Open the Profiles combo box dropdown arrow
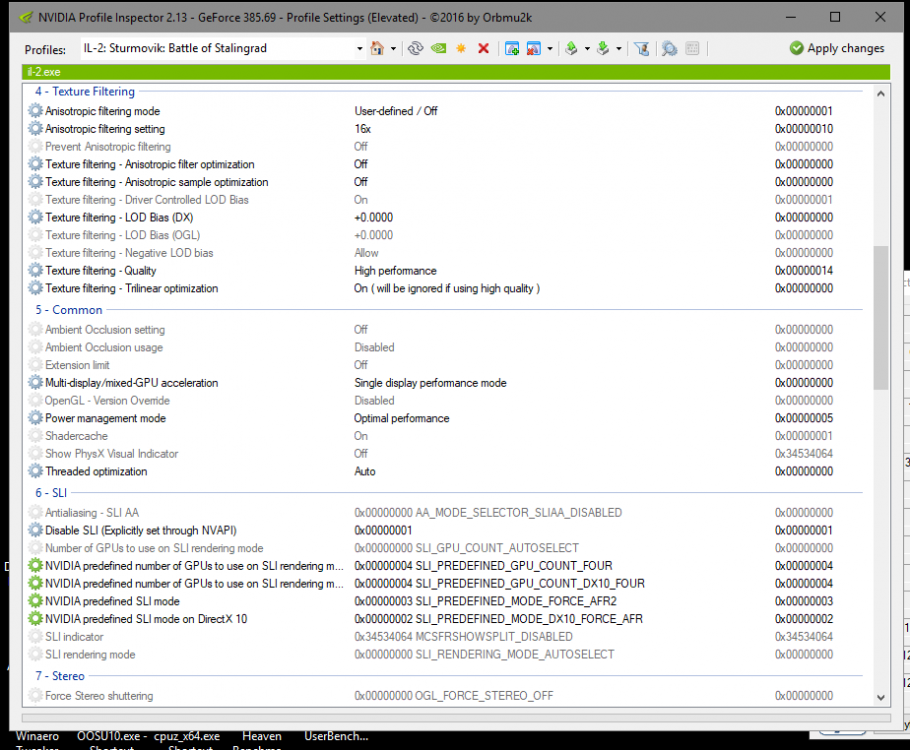The width and height of the screenshot is (910, 750). (360, 49)
